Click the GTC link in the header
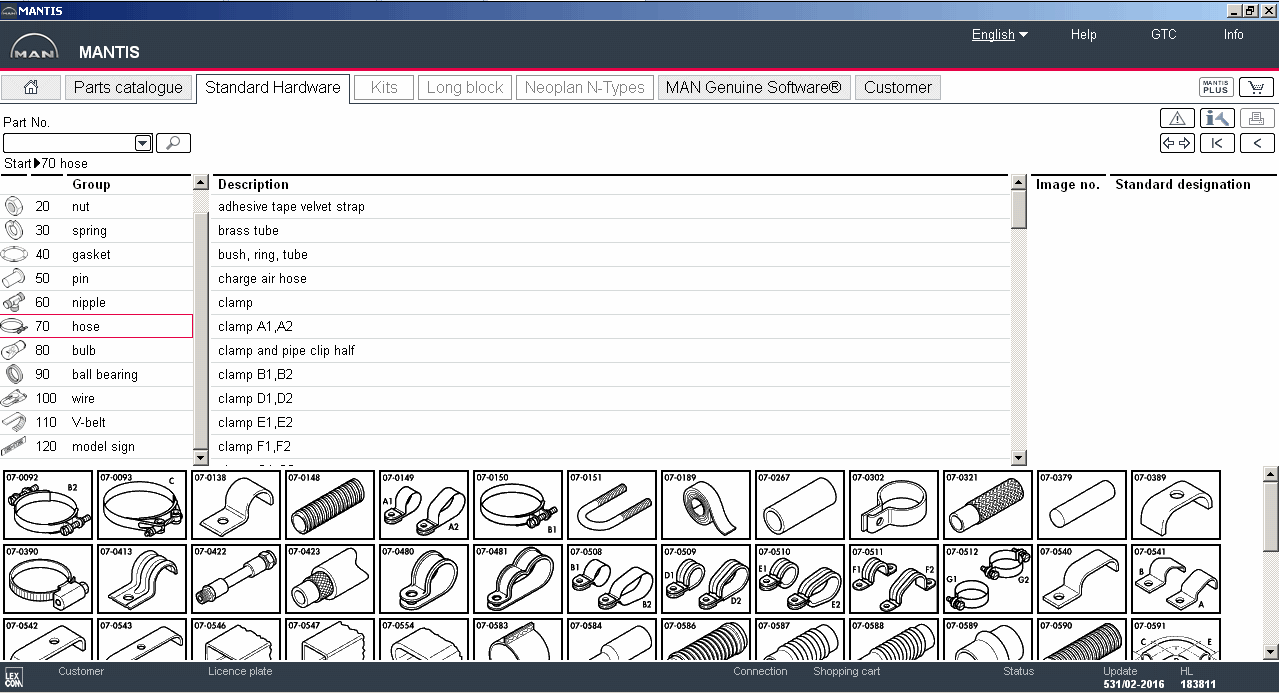Viewport: 1279px width, 693px height. coord(1163,34)
